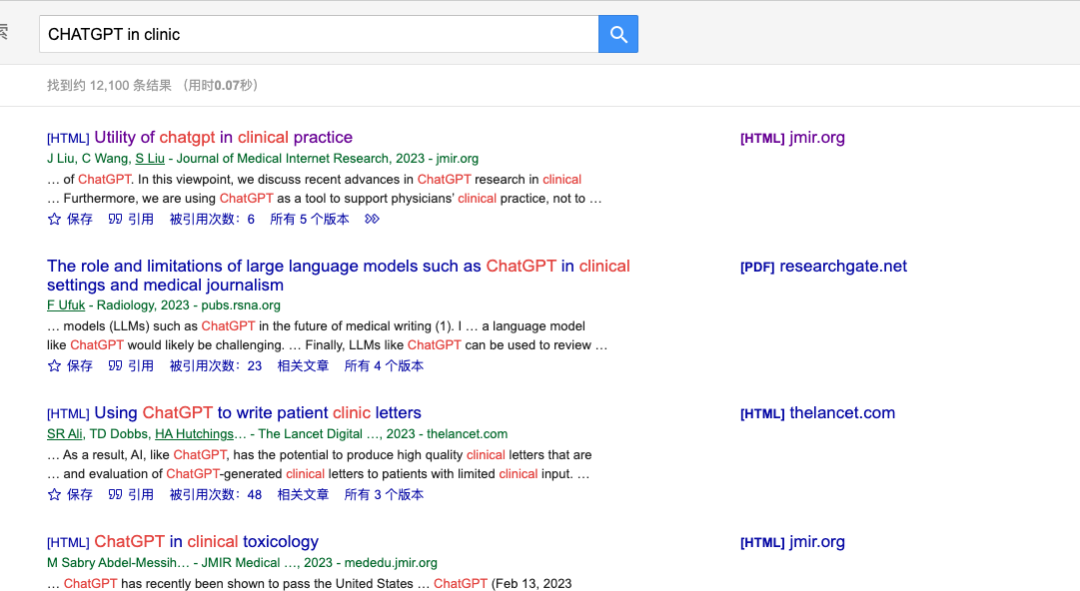Show all 3 versions of the Lancet article
This screenshot has height=591, width=1080.
[x=384, y=495]
